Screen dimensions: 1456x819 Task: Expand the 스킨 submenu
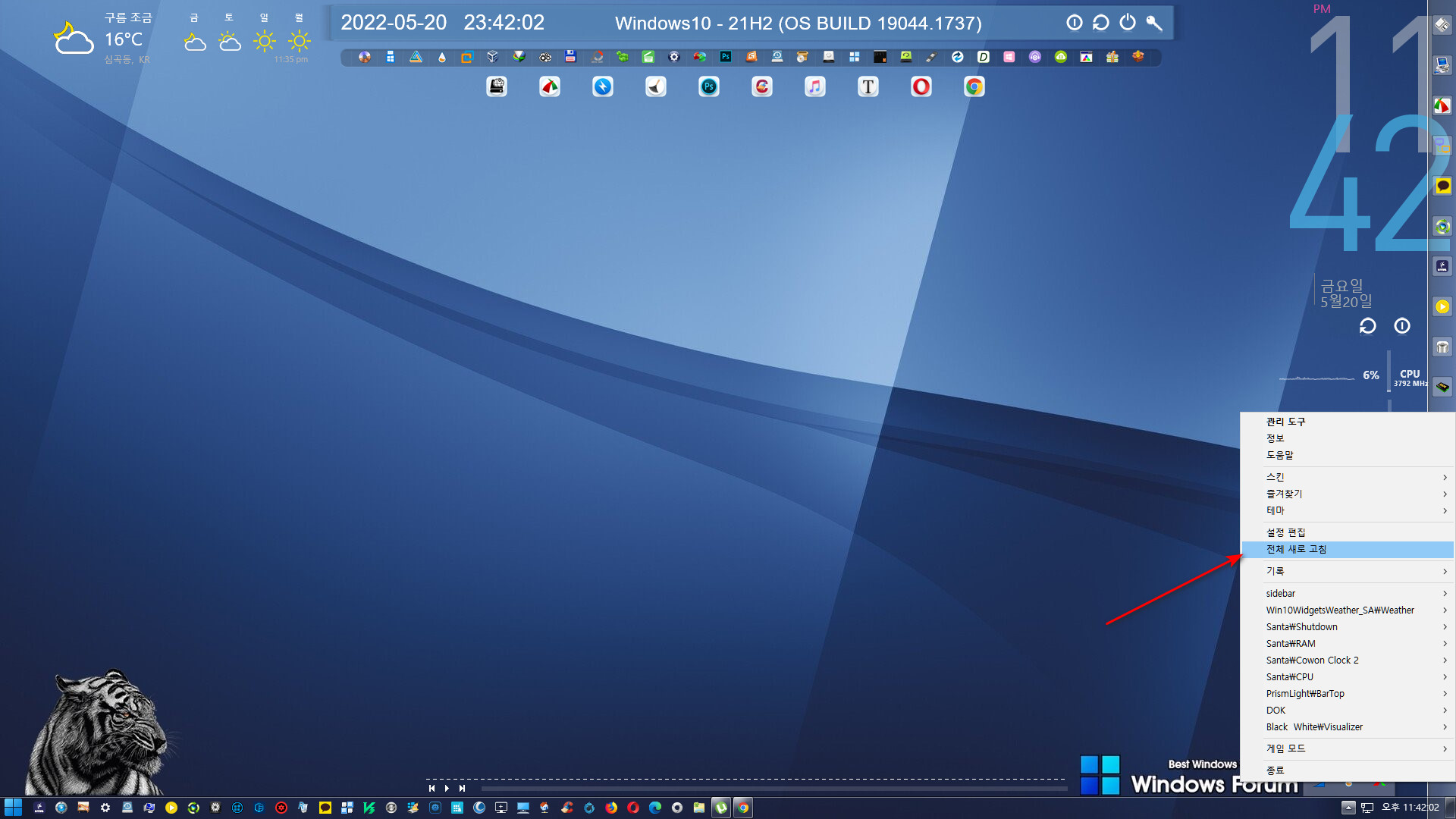(x=1348, y=477)
